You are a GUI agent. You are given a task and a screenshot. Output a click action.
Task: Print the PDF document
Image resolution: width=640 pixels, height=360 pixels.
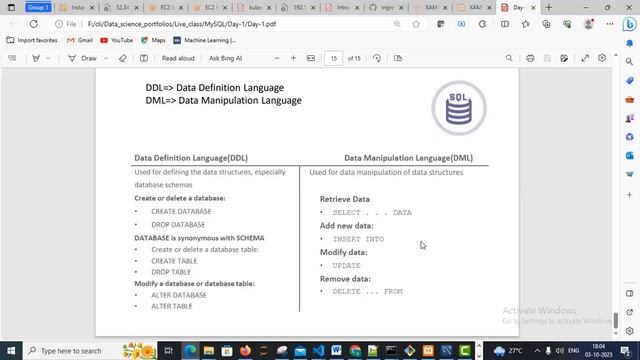pyautogui.click(x=530, y=58)
